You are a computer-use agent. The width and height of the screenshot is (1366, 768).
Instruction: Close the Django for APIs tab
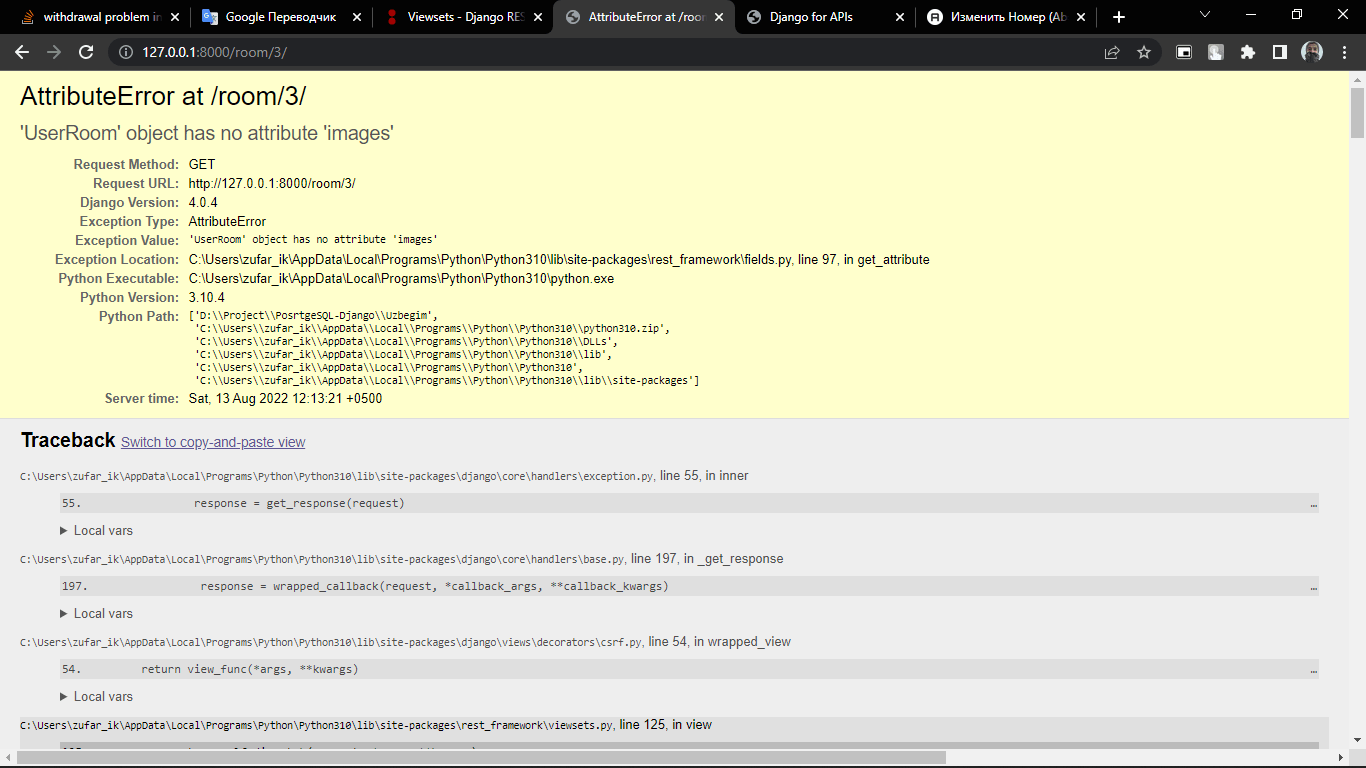(900, 17)
